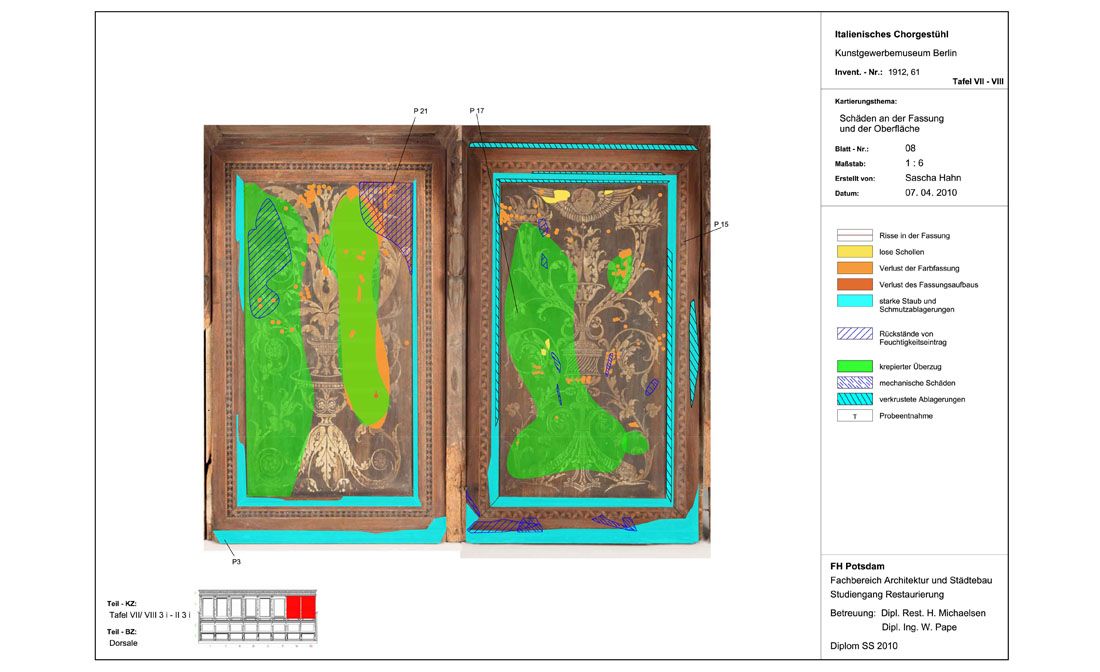The image size is (1100, 672).
Task: Click the 'Italienisches Chorgestühl' title
Action: coord(883,35)
